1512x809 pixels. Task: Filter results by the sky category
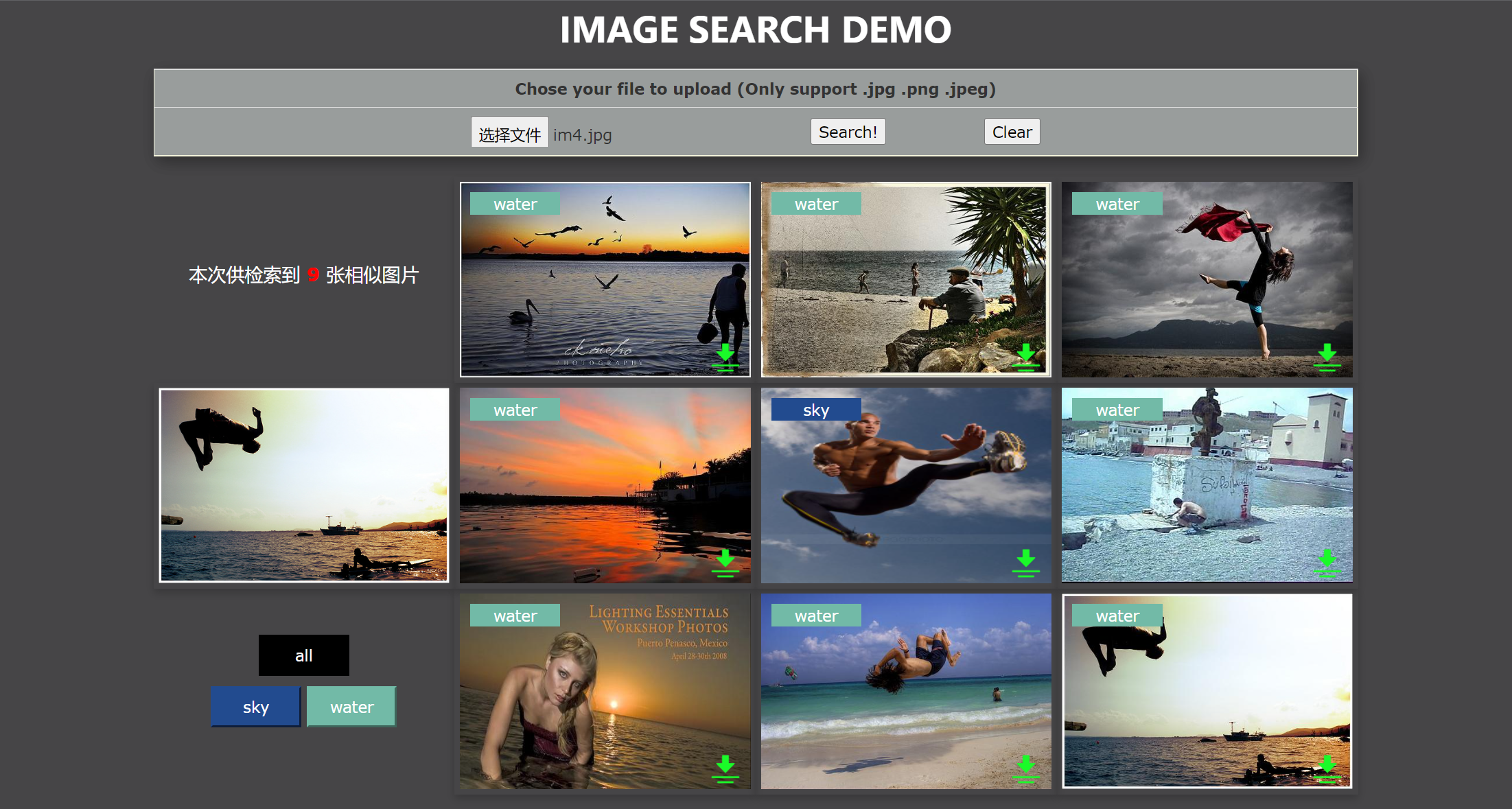point(255,707)
